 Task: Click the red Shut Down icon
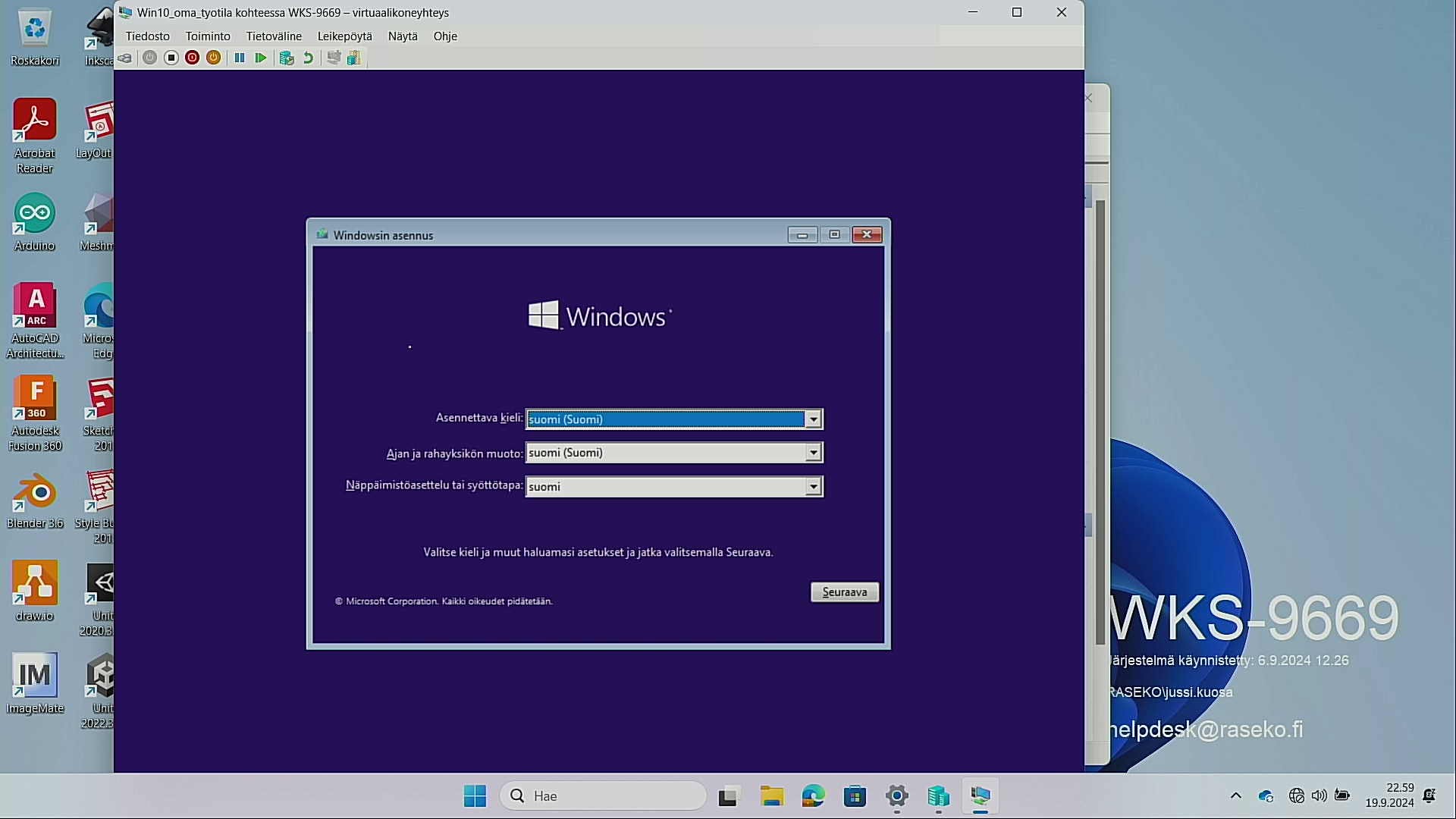193,58
